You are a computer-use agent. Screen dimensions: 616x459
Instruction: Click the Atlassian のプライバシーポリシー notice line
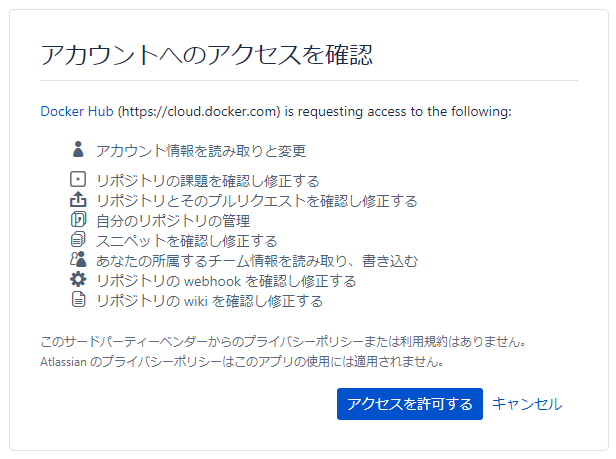point(242,361)
